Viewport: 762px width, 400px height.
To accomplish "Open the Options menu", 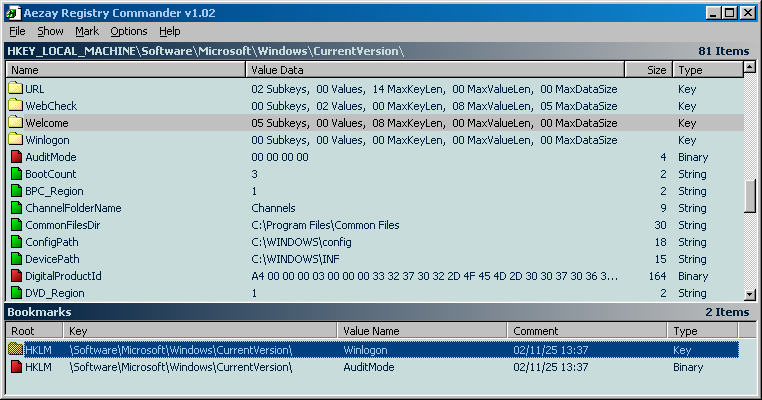I will coord(129,31).
